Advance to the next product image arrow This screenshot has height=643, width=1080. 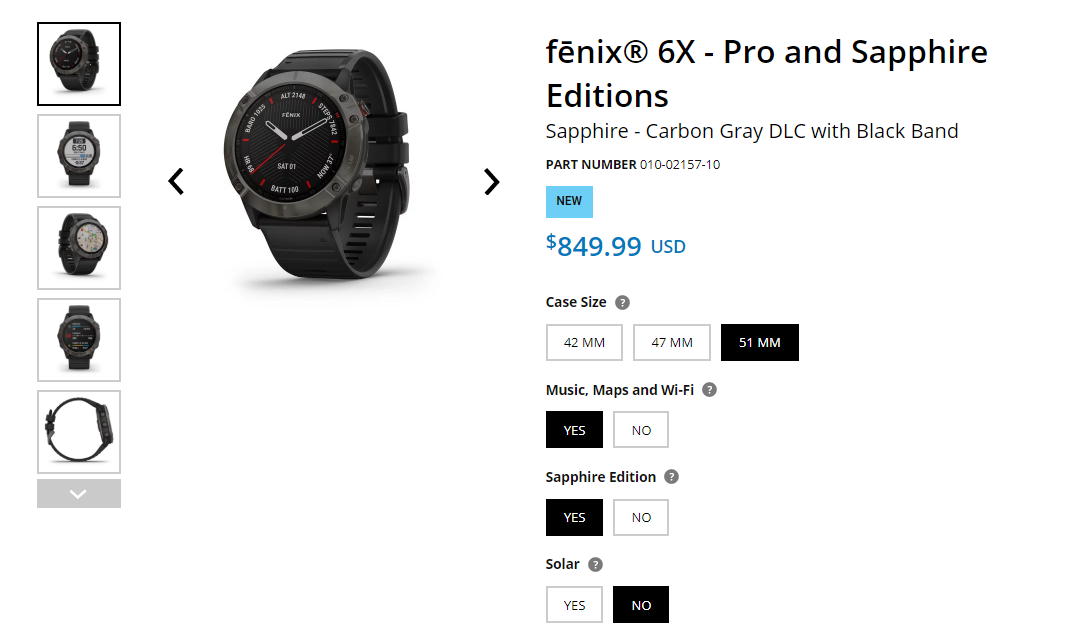coord(491,181)
